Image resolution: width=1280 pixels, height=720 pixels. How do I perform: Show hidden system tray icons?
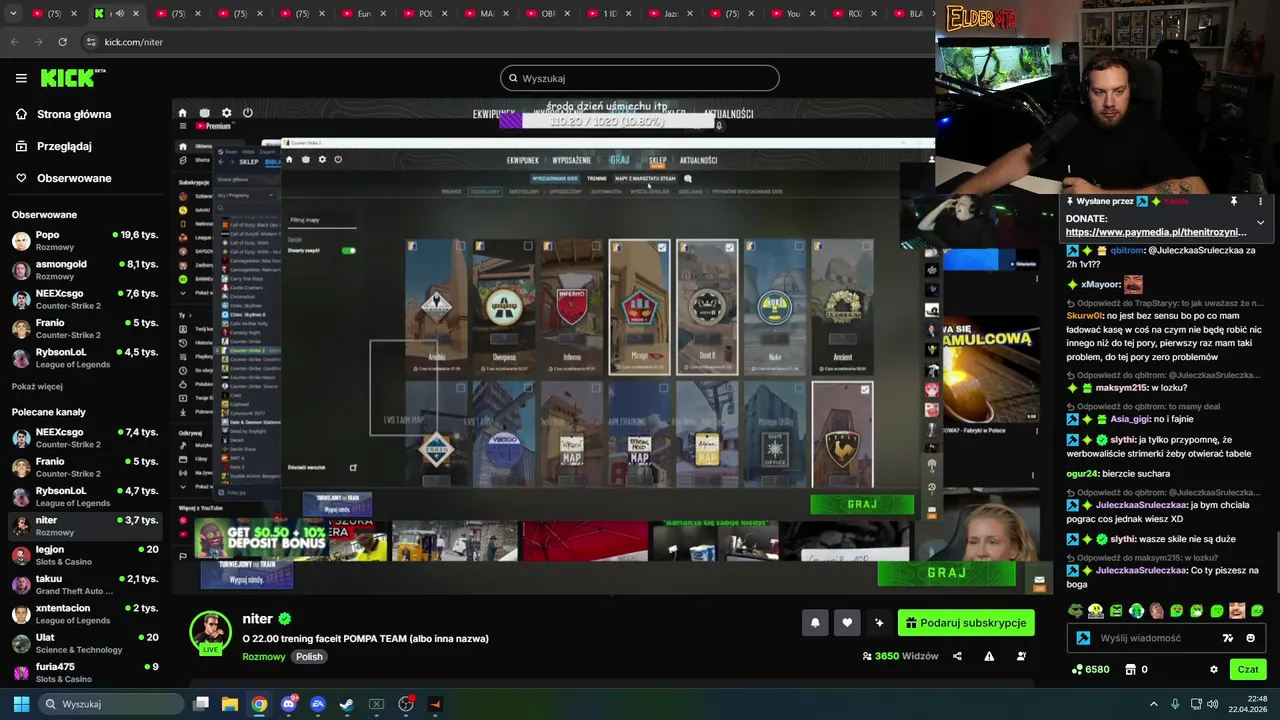coord(1153,704)
